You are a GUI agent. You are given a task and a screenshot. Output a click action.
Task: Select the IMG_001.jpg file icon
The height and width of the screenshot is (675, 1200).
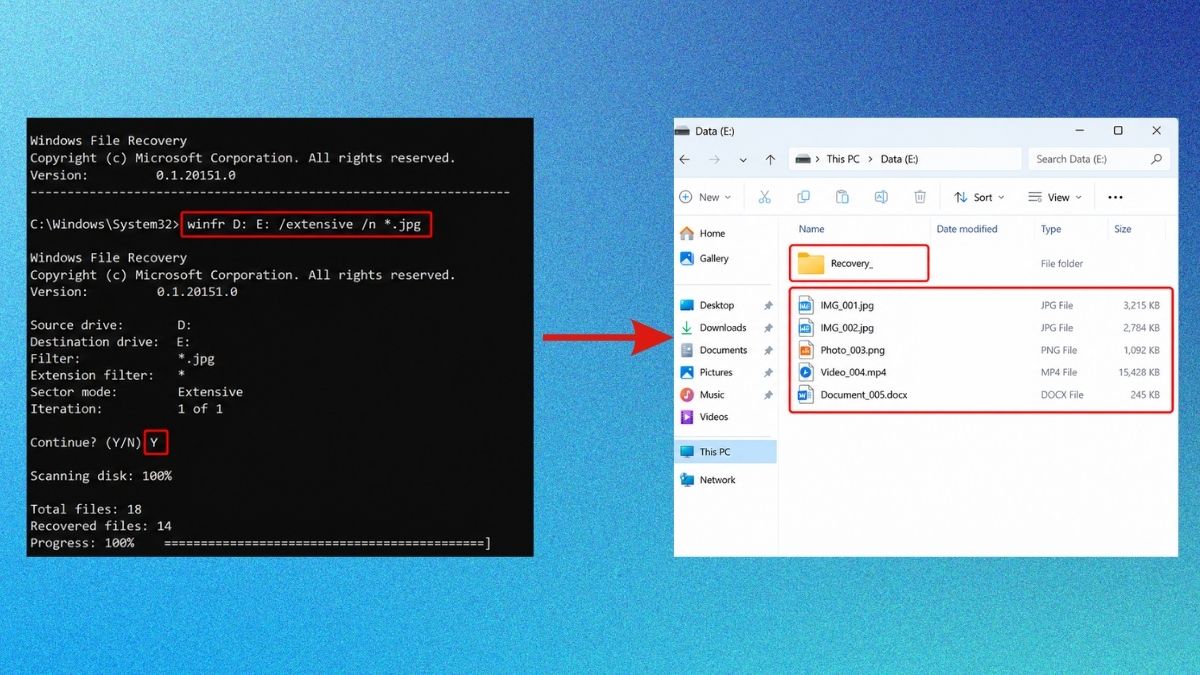[806, 305]
